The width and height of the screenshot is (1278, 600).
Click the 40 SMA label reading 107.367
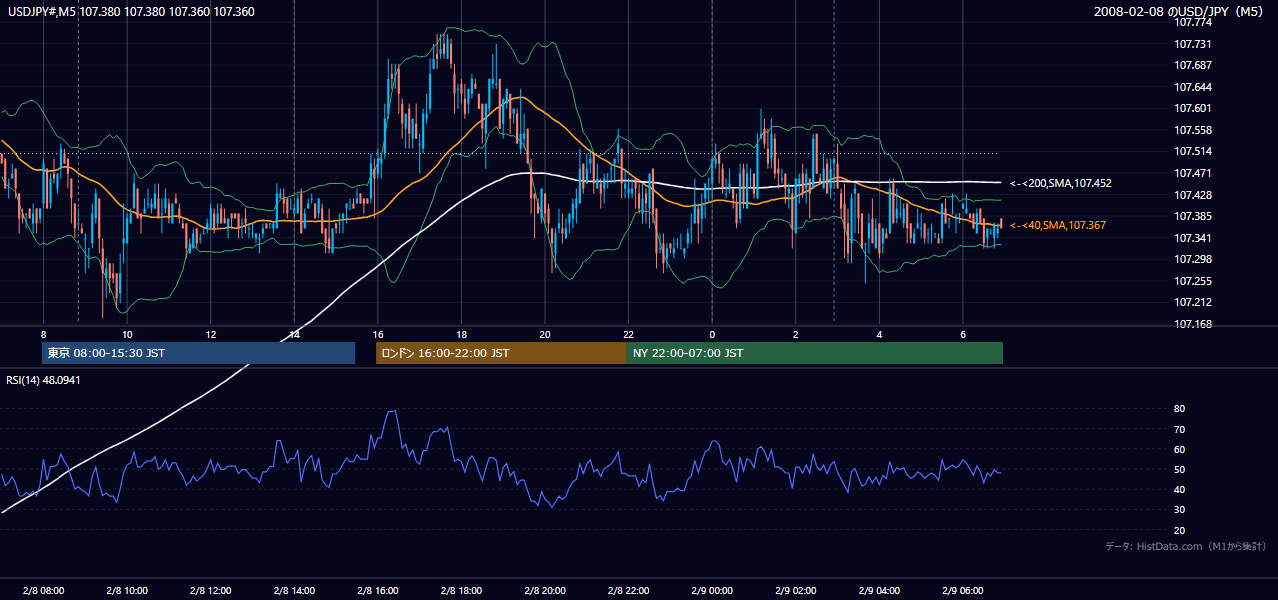pyautogui.click(x=1058, y=225)
